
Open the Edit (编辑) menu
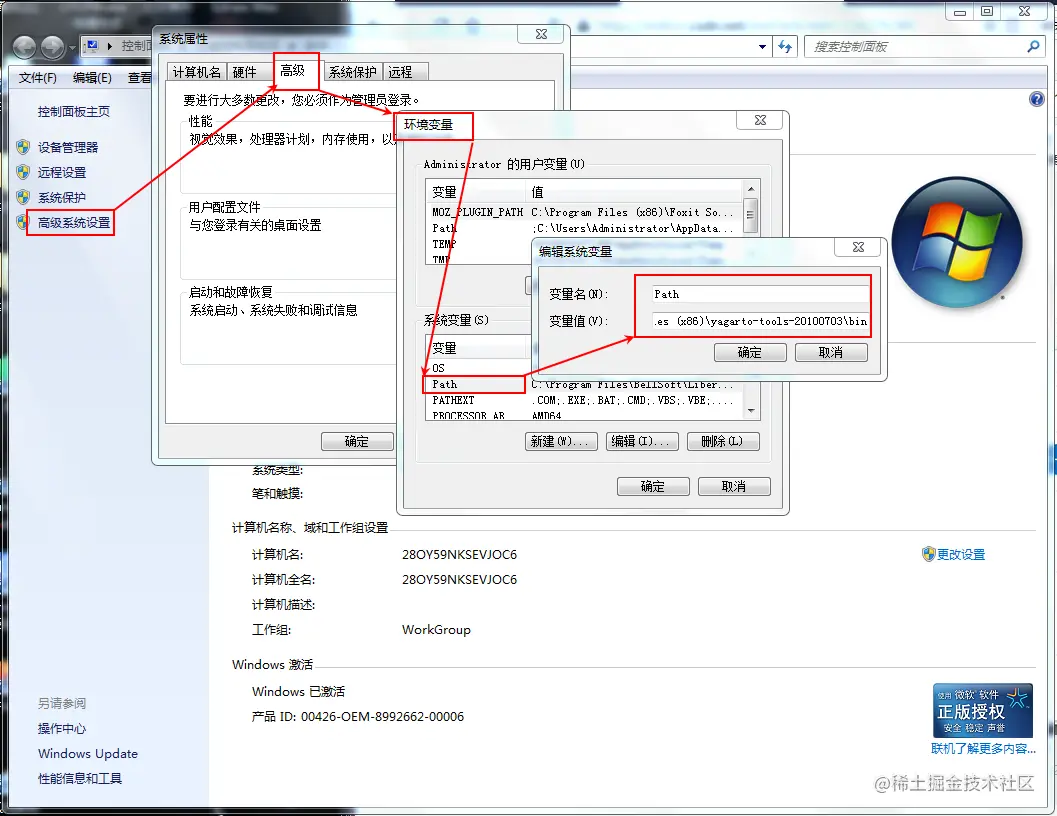[92, 78]
